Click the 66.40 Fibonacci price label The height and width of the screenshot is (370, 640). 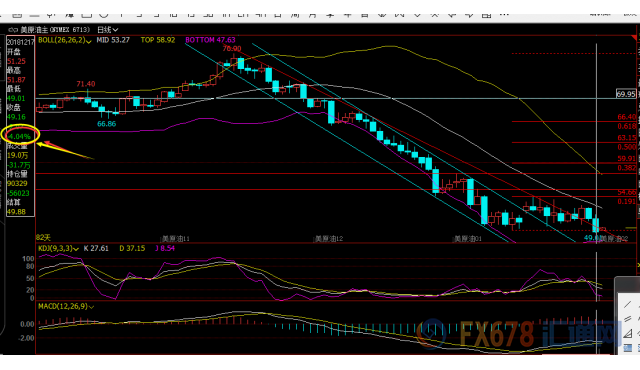[627, 117]
